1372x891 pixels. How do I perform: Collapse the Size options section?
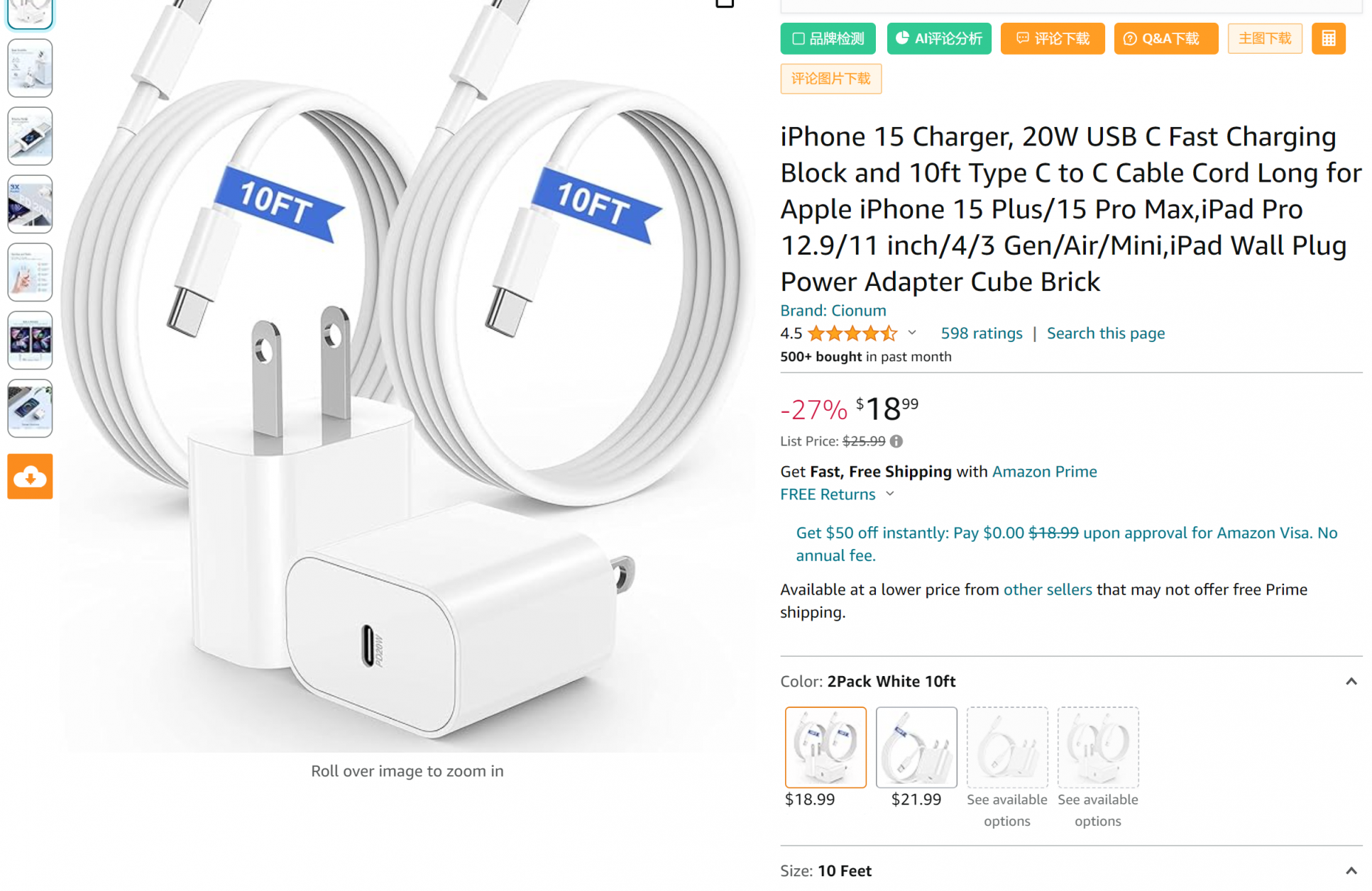1351,871
